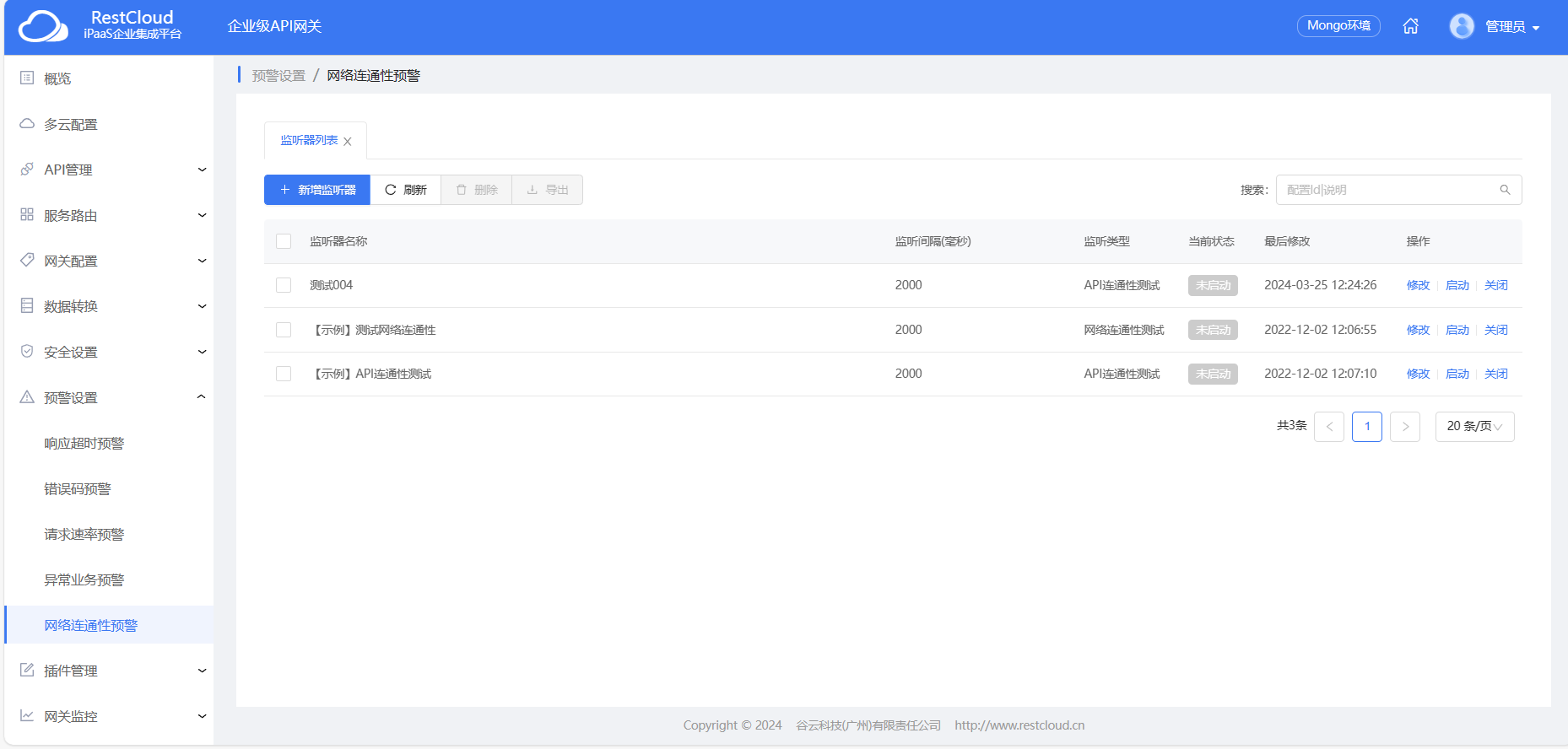Click the 导出 export button
This screenshot has width=1568, height=749.
point(548,190)
